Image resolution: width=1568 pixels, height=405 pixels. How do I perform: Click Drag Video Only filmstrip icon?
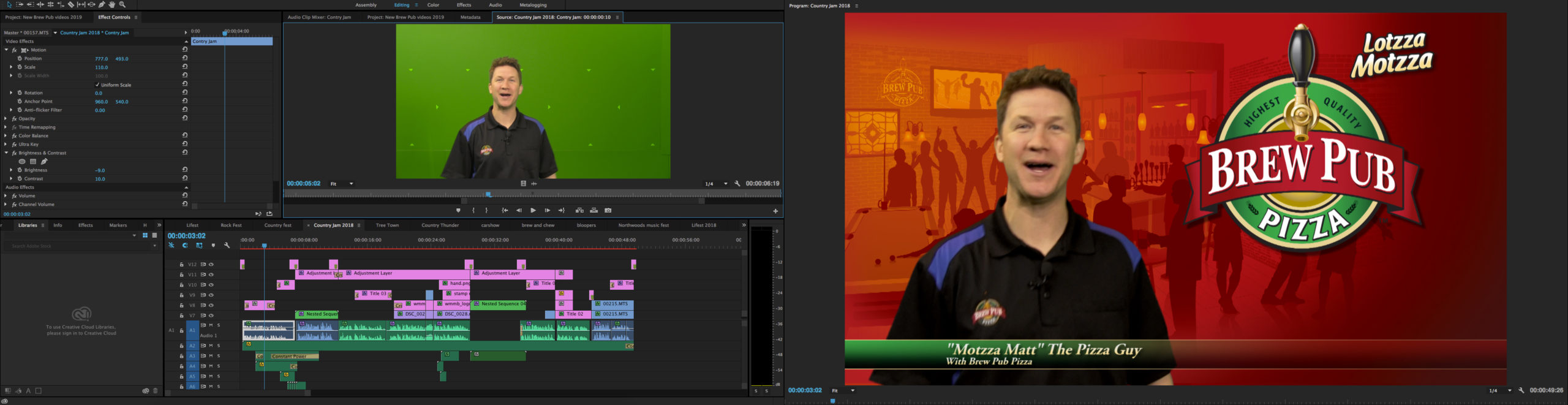(x=524, y=183)
